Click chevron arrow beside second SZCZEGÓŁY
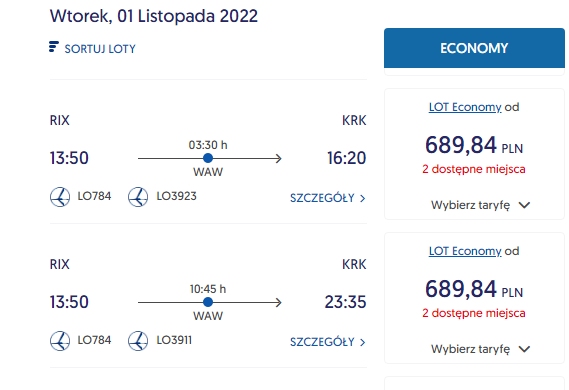 click(x=362, y=342)
